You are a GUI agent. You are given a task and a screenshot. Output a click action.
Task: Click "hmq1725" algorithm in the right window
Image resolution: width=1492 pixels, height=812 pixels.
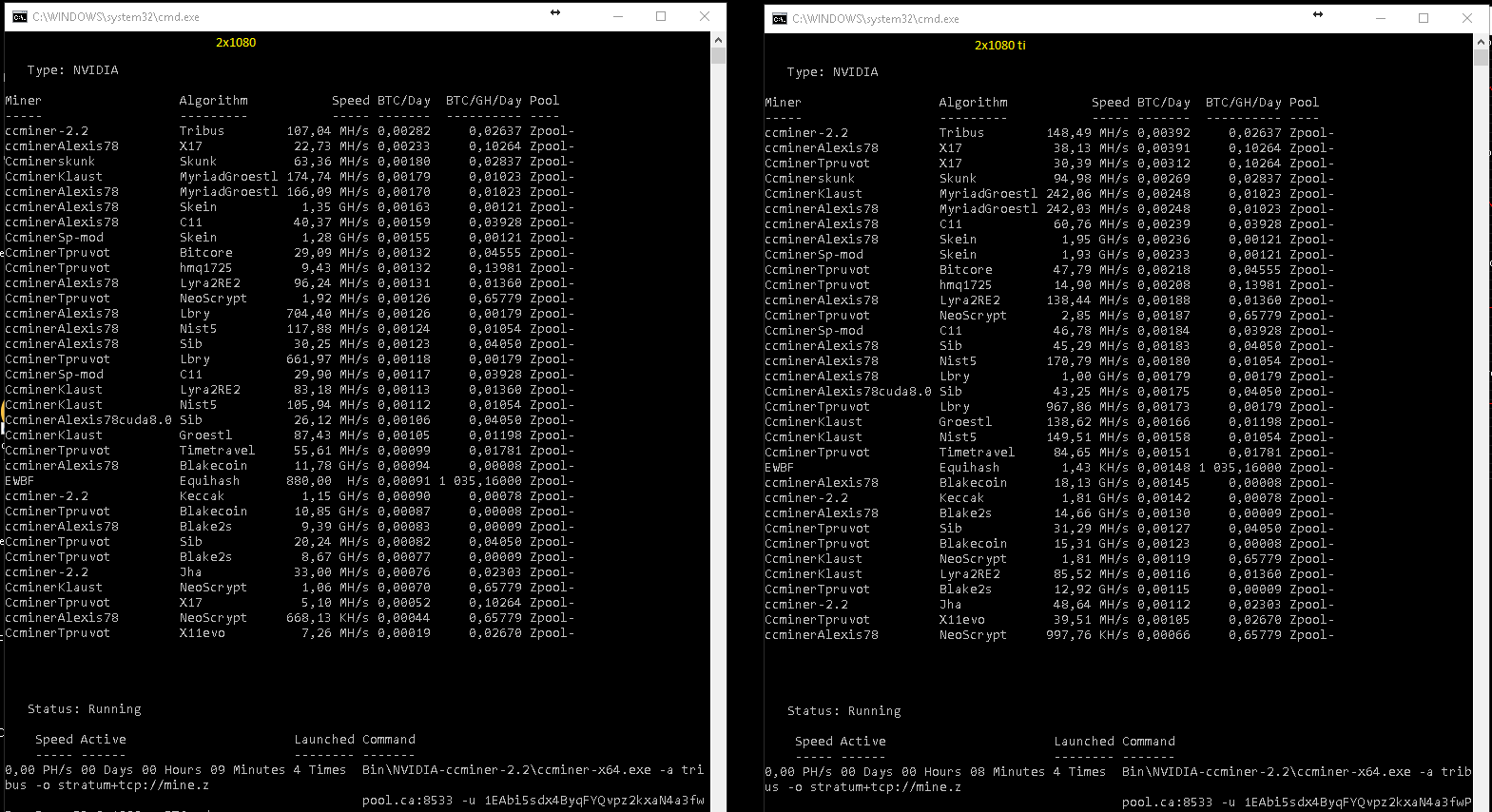(x=966, y=285)
